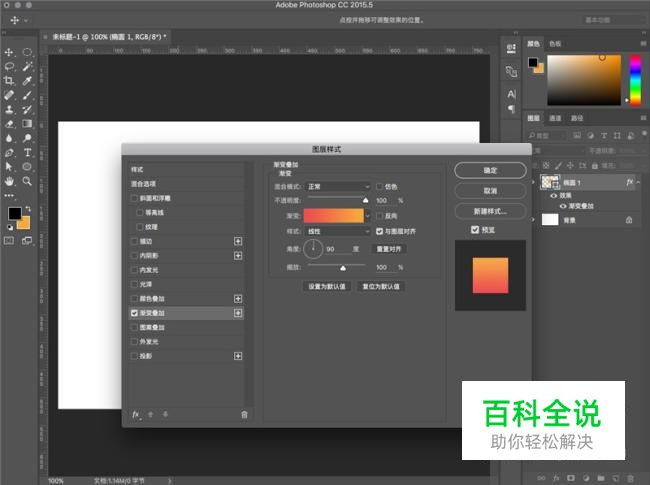Collapse effects arrow on 椭圆 1 layer
The image size is (650, 485).
[638, 182]
